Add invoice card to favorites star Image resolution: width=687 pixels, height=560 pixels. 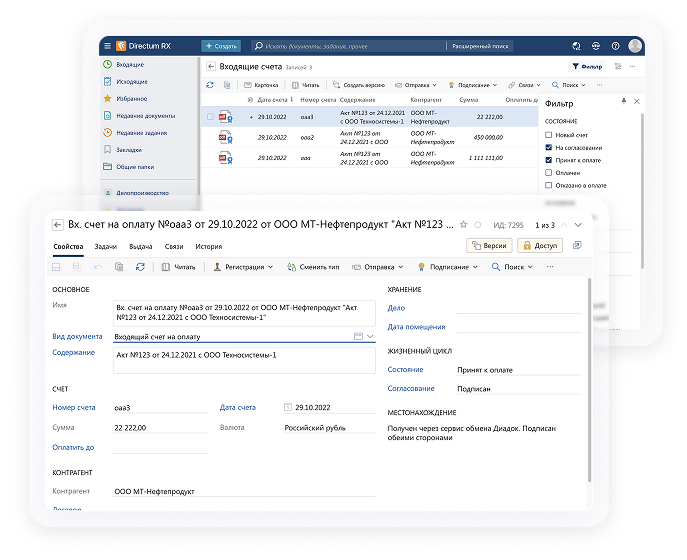[x=464, y=225]
